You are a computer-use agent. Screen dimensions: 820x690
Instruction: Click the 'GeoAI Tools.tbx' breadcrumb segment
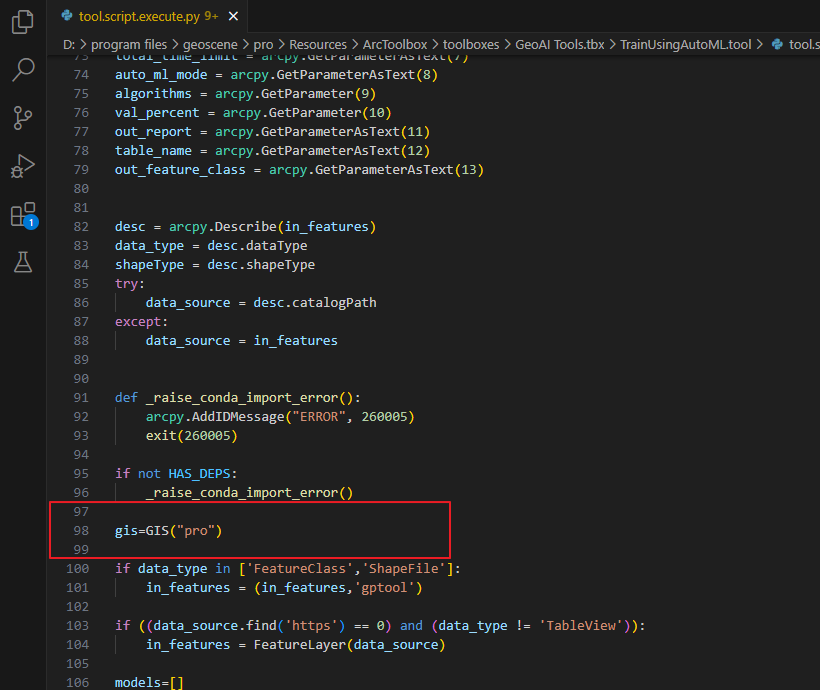560,44
